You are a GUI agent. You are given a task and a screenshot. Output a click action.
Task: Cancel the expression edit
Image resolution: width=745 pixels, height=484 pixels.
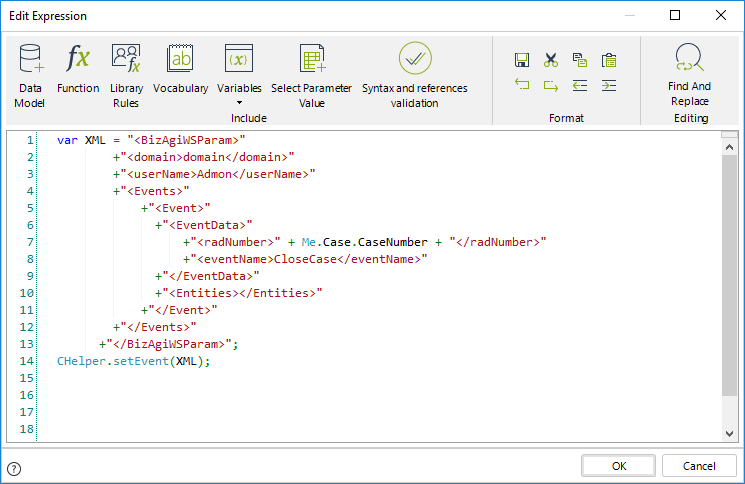click(699, 466)
